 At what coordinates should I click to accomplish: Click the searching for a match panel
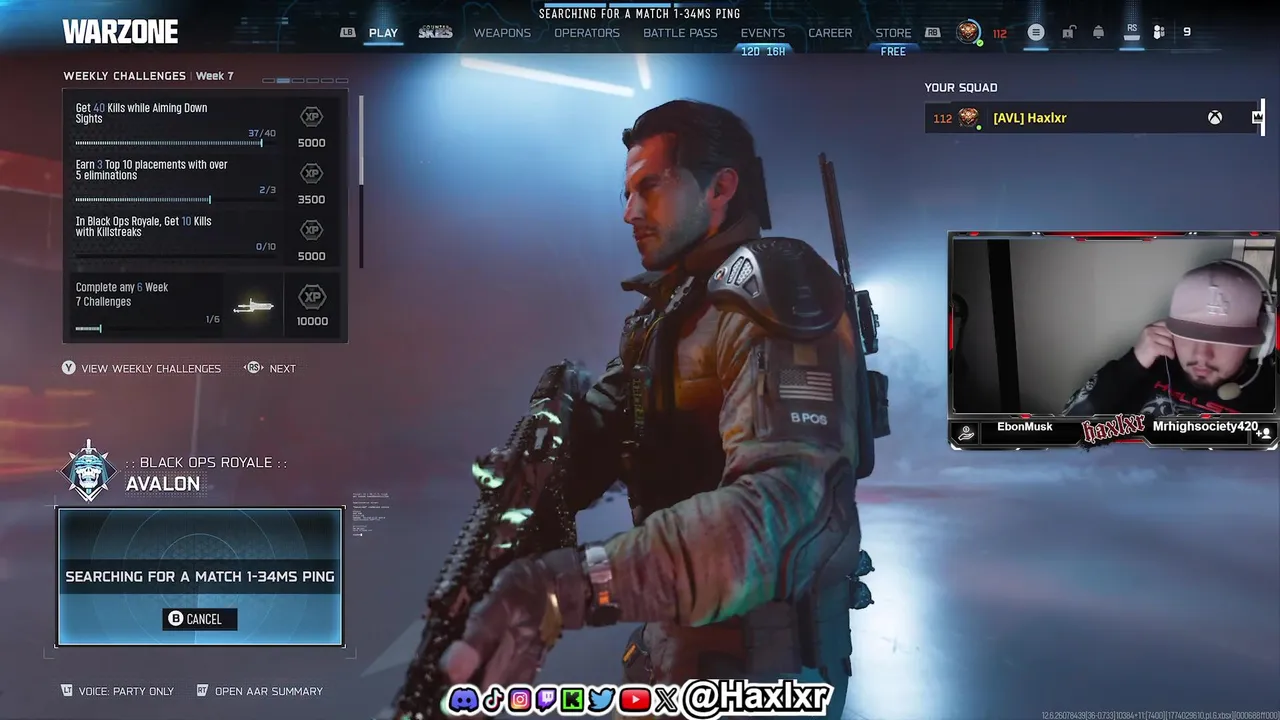200,577
